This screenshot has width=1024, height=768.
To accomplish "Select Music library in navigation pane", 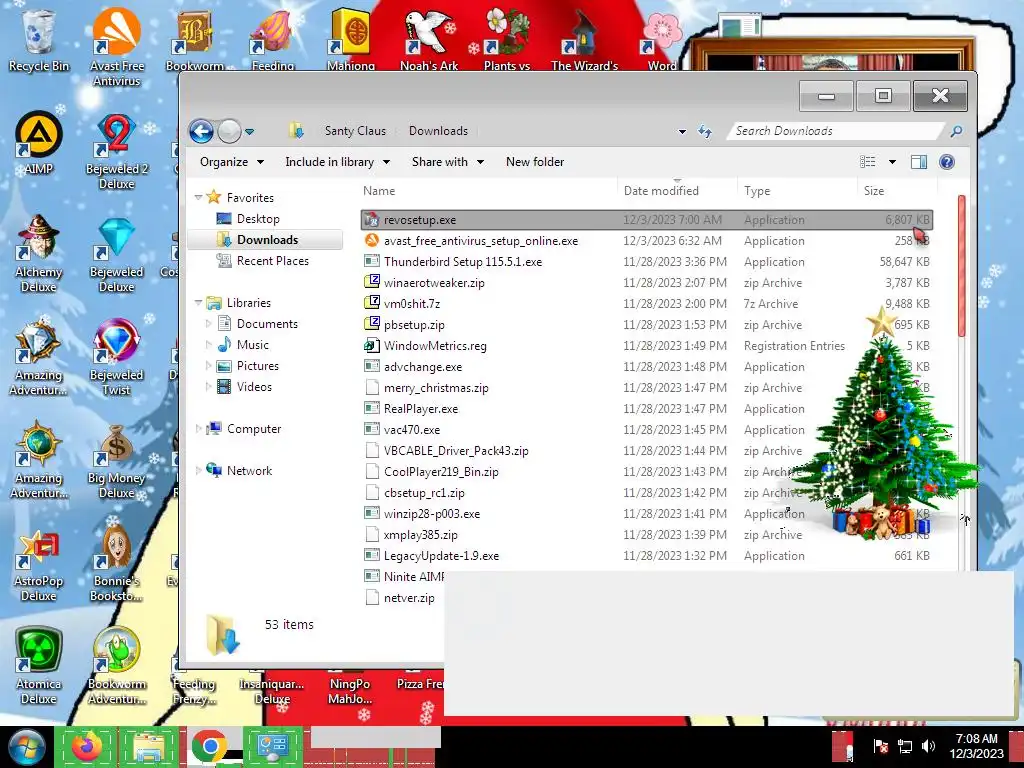I will (x=252, y=344).
